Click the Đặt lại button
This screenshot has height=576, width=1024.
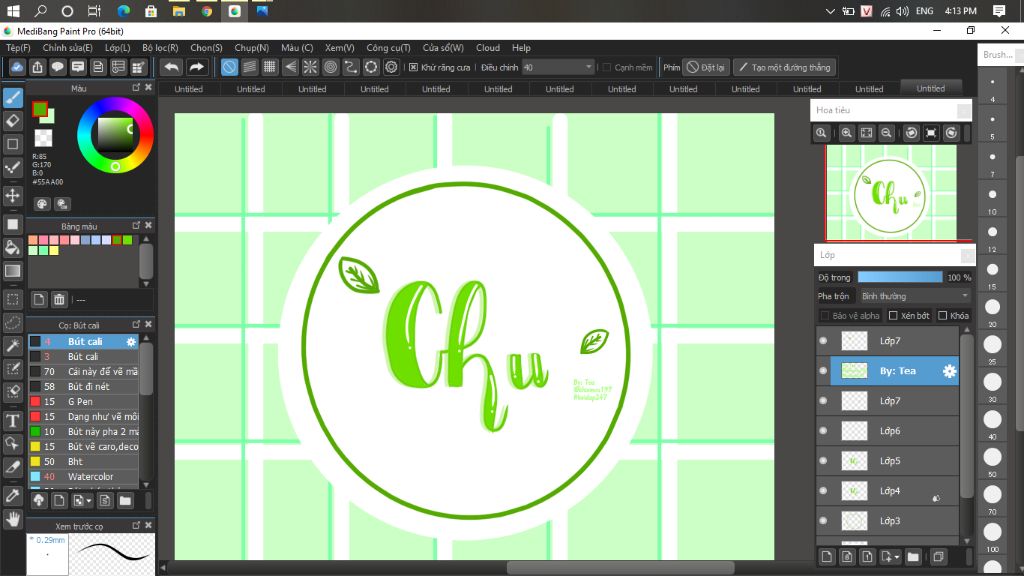[706, 67]
